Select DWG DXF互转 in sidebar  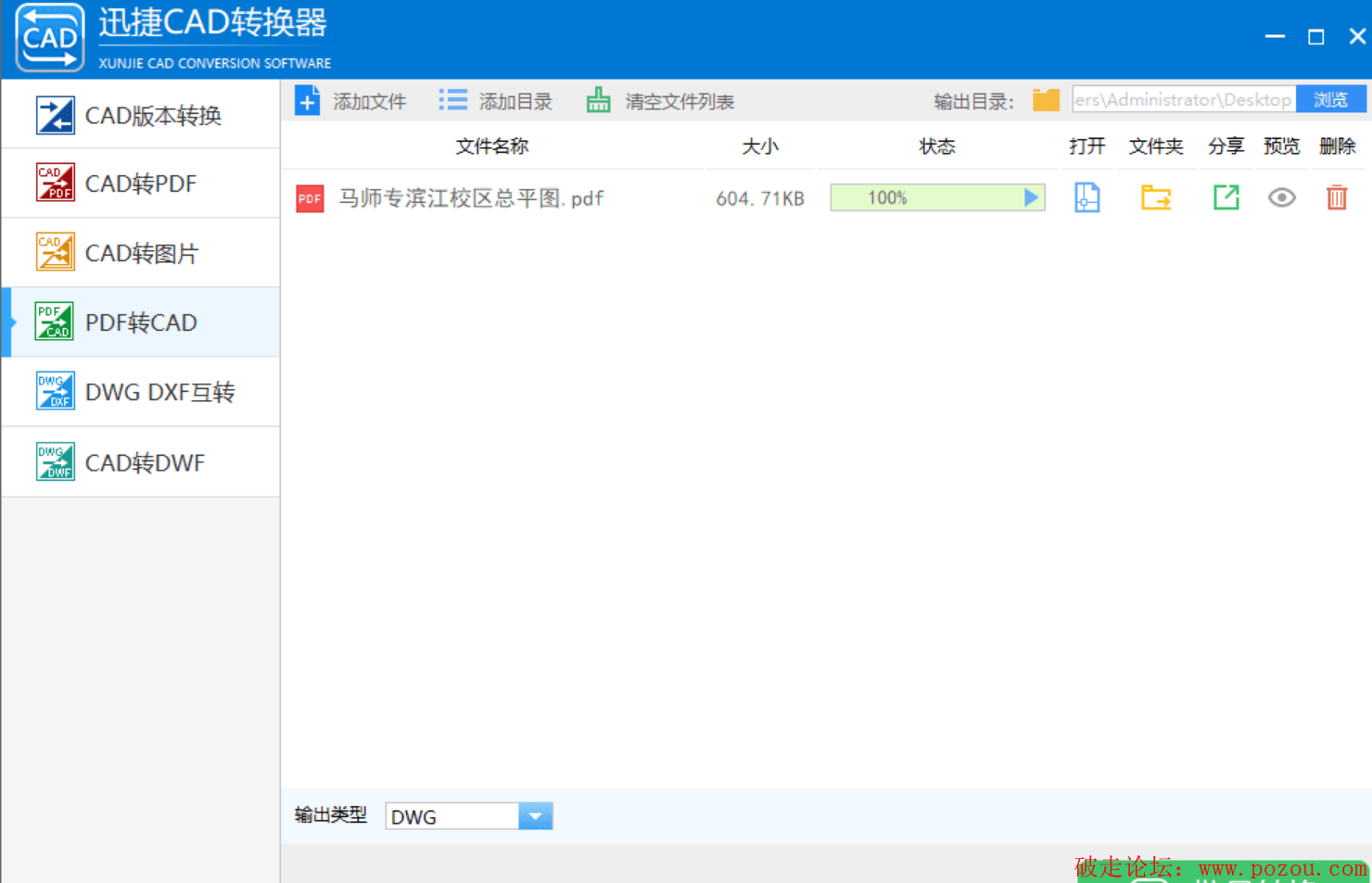(141, 392)
